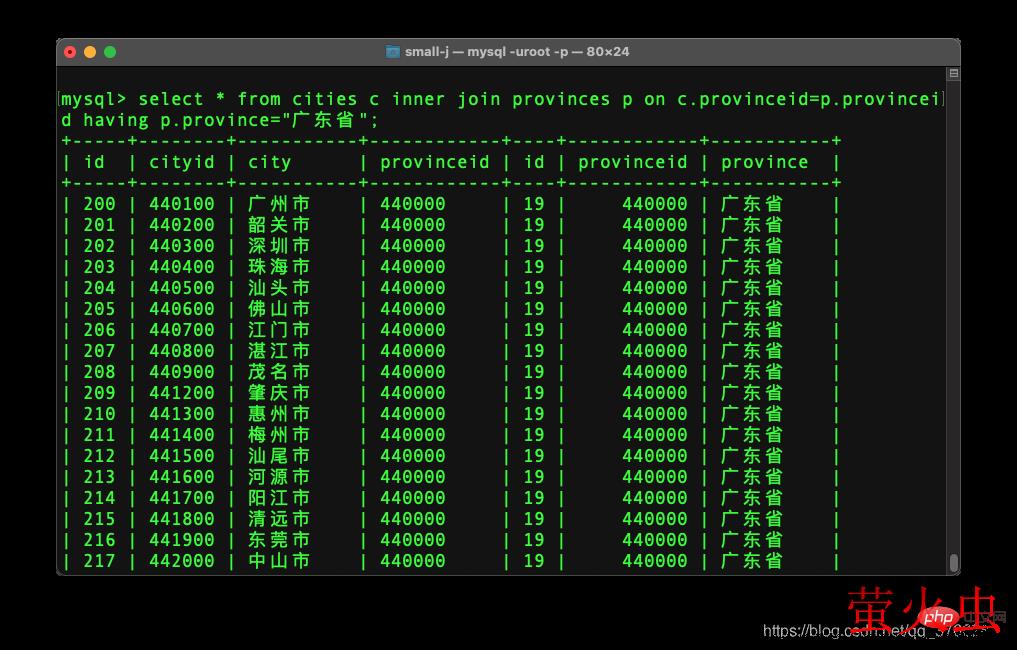Click the cityid value 442000
Viewport: 1017px width, 650px height.
(x=181, y=561)
